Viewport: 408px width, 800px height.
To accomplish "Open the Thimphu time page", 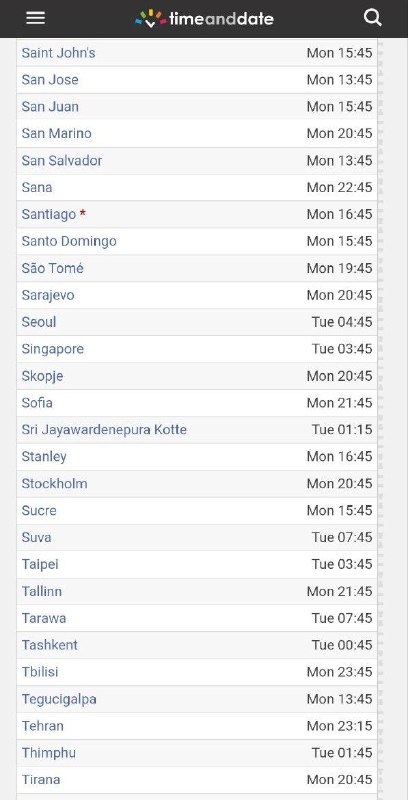I will pos(48,753).
